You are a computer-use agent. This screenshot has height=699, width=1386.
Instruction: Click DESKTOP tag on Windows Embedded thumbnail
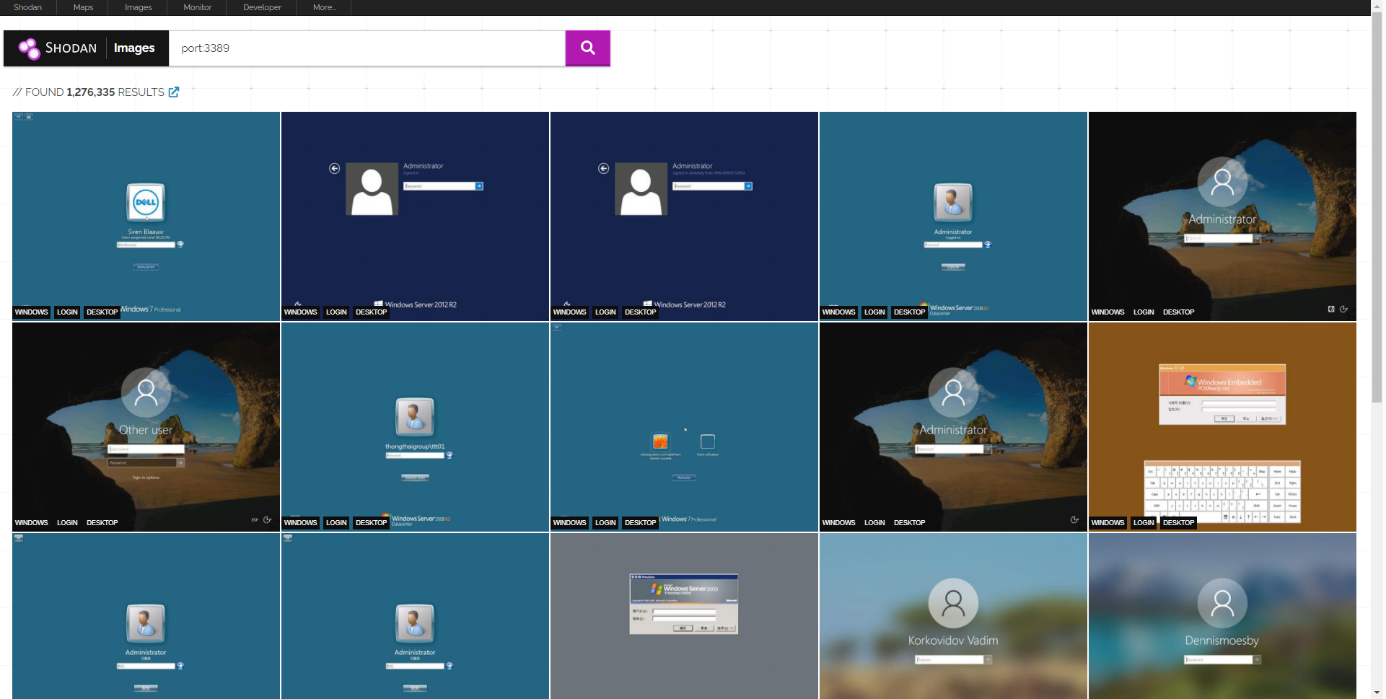[1178, 523]
